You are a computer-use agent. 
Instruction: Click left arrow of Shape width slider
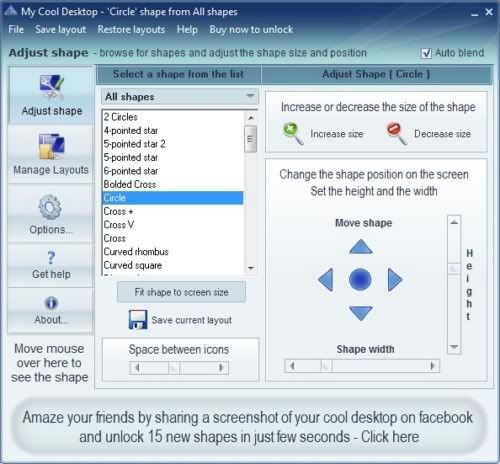[292, 366]
